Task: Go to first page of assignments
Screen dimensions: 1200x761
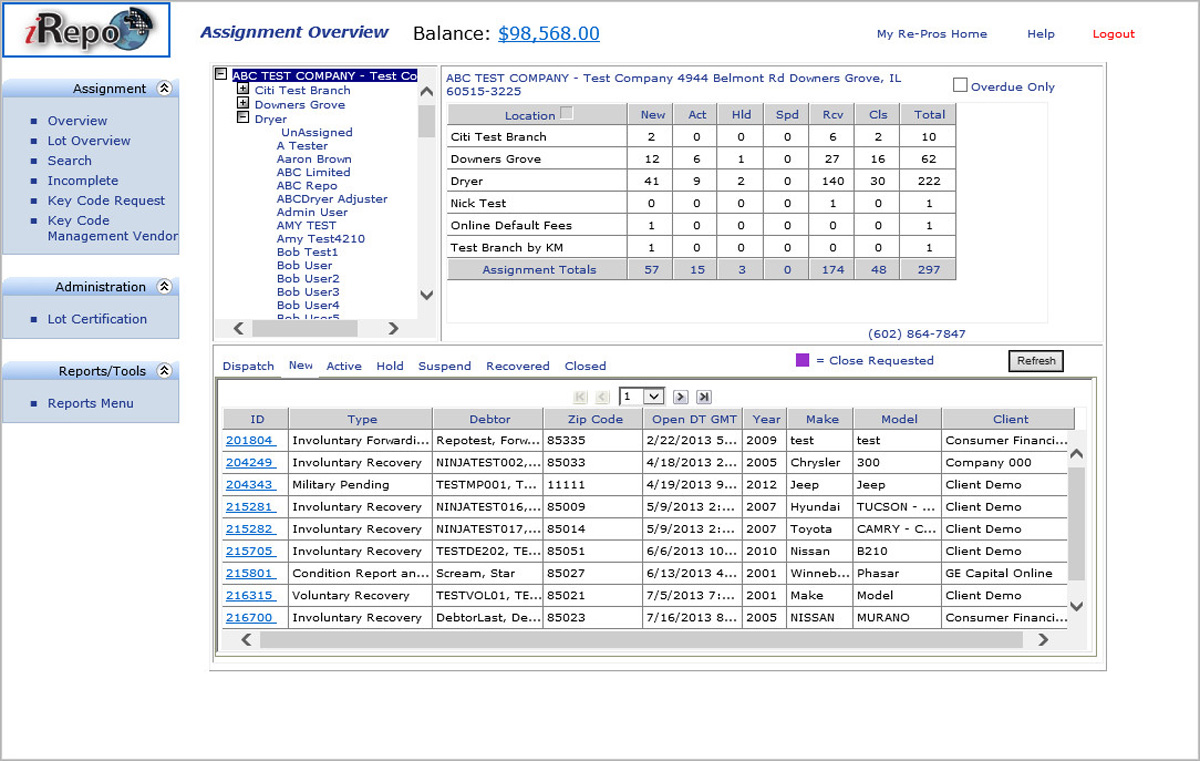Action: 581,397
